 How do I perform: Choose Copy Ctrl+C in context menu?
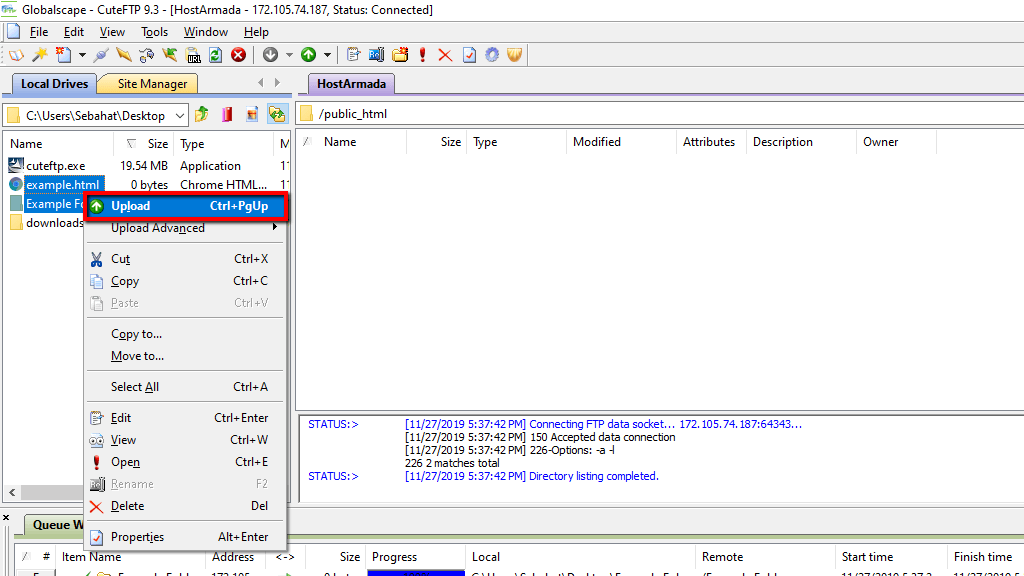point(186,281)
